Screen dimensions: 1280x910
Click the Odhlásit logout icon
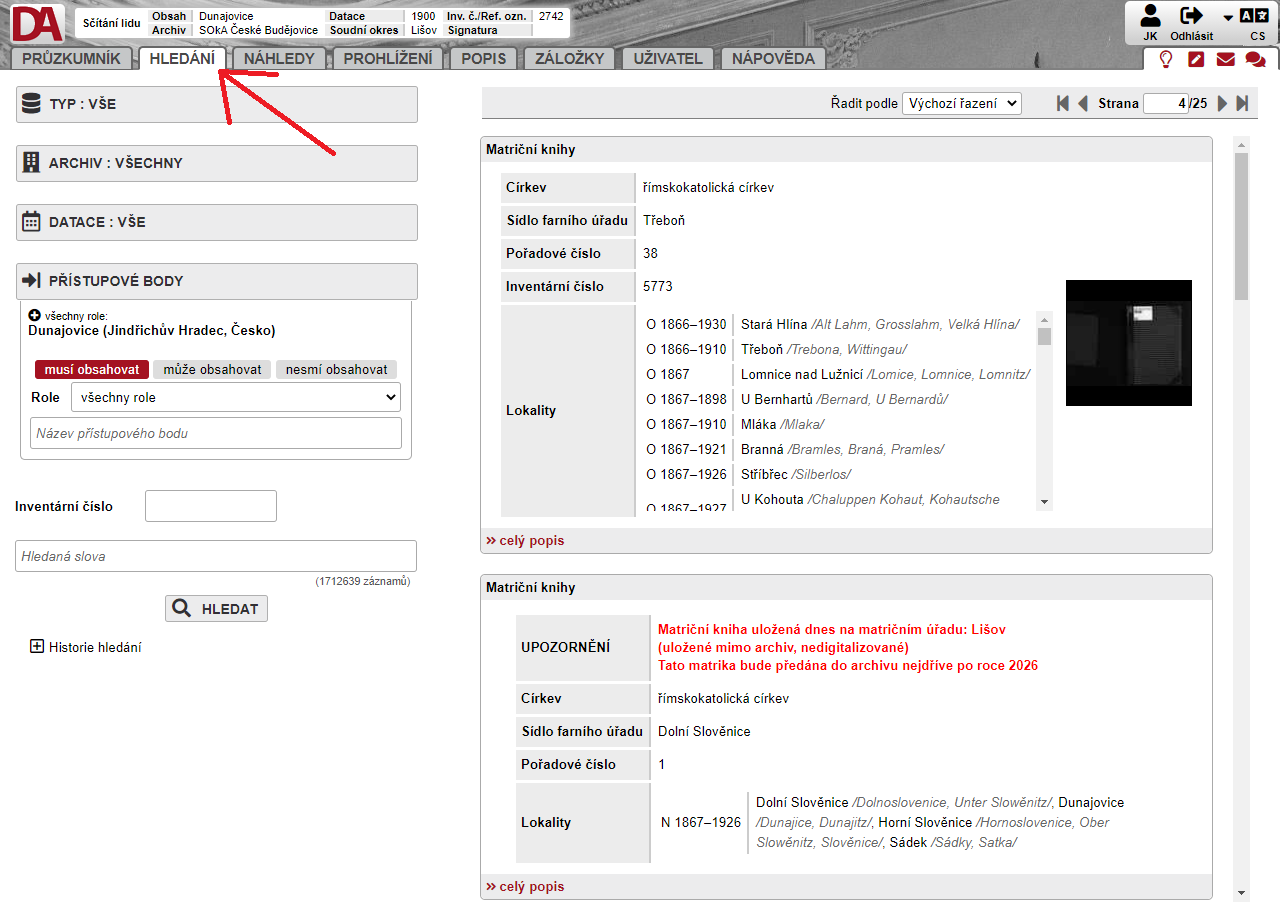[x=1191, y=16]
